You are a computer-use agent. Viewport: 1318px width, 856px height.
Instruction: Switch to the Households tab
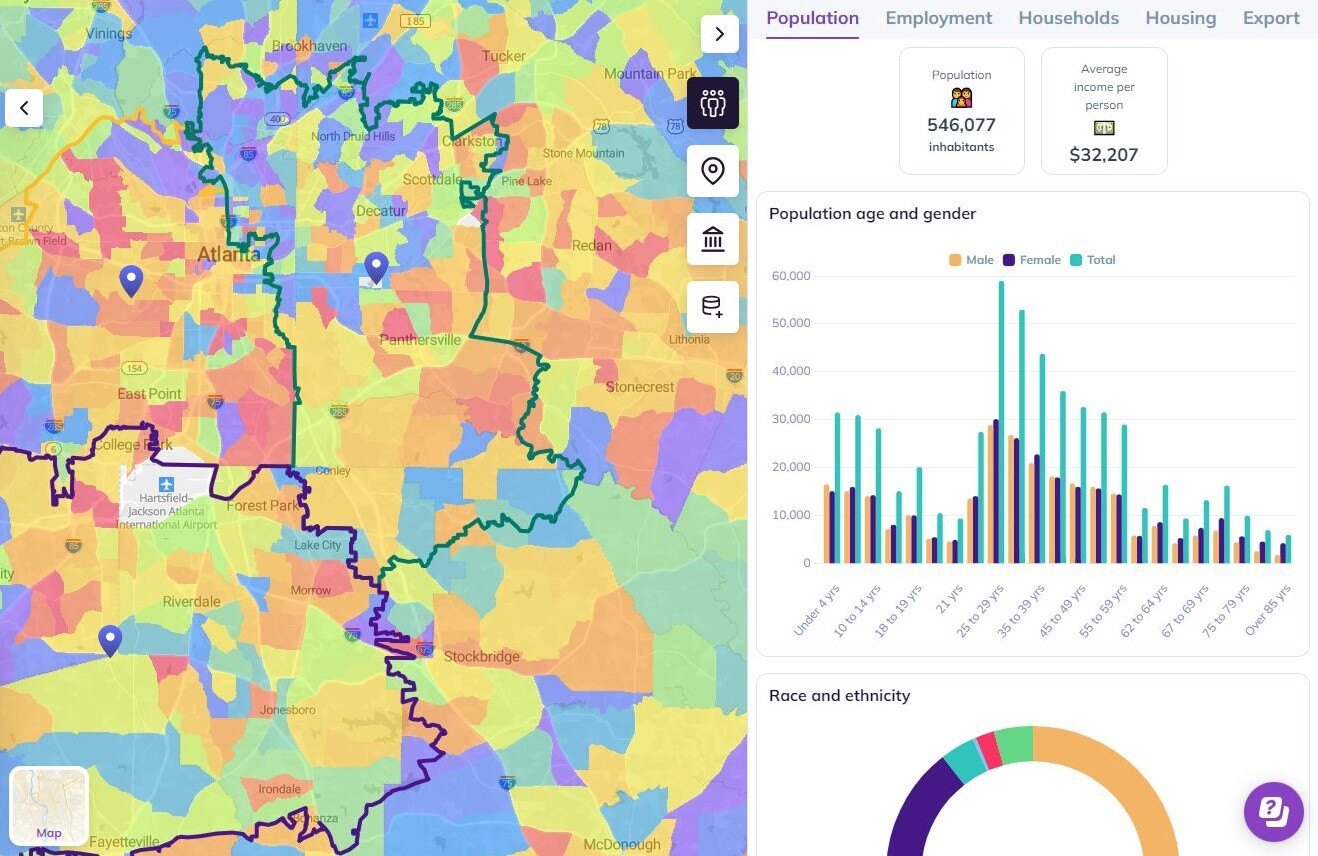1068,18
